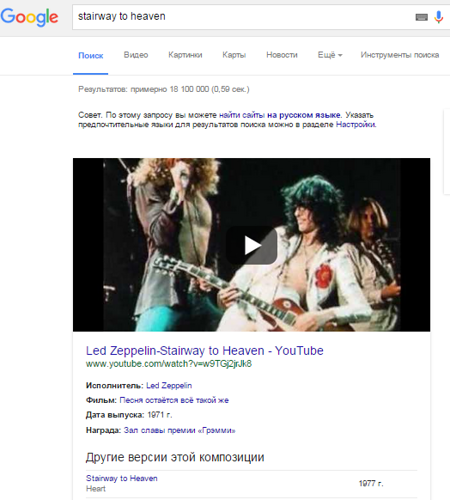Image resolution: width=450 pixels, height=500 pixels.
Task: Open the Grammy Hall of Fame award link
Action: click(180, 430)
